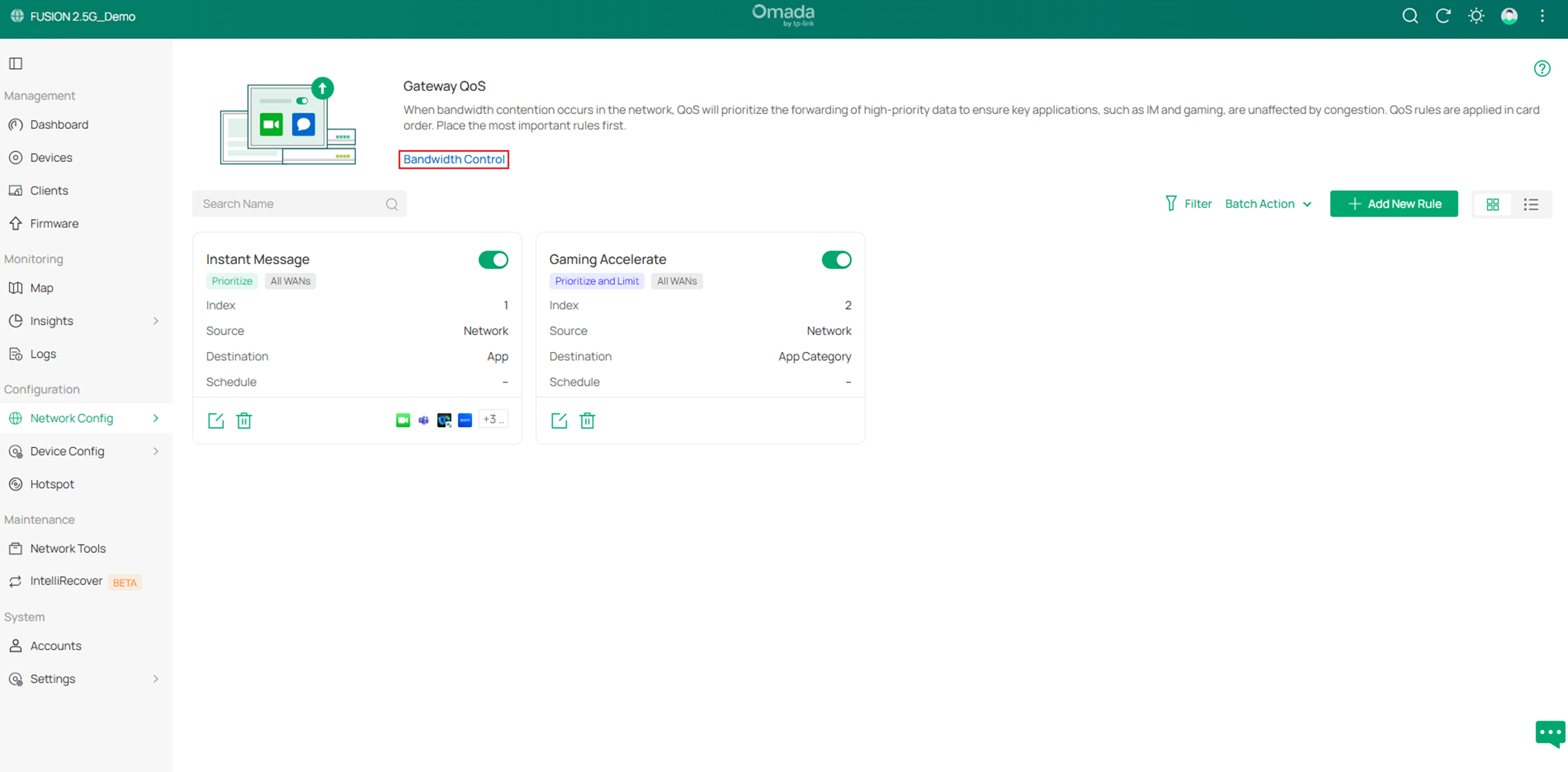Click the FUSION 2.5G_Demo site name

tap(83, 16)
